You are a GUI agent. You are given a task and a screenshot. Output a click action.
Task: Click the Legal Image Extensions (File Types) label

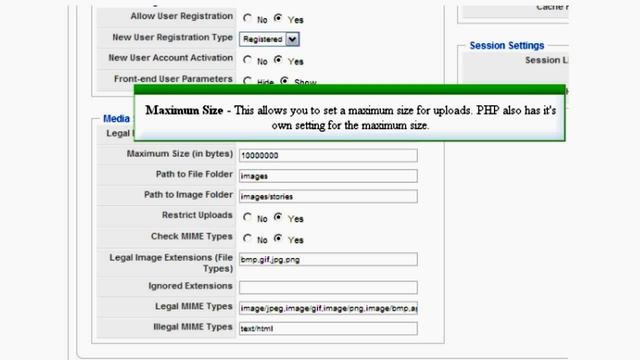(171, 263)
